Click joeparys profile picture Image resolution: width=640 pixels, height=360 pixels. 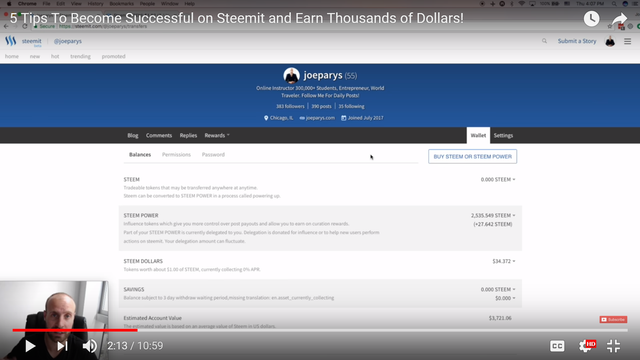tap(291, 76)
